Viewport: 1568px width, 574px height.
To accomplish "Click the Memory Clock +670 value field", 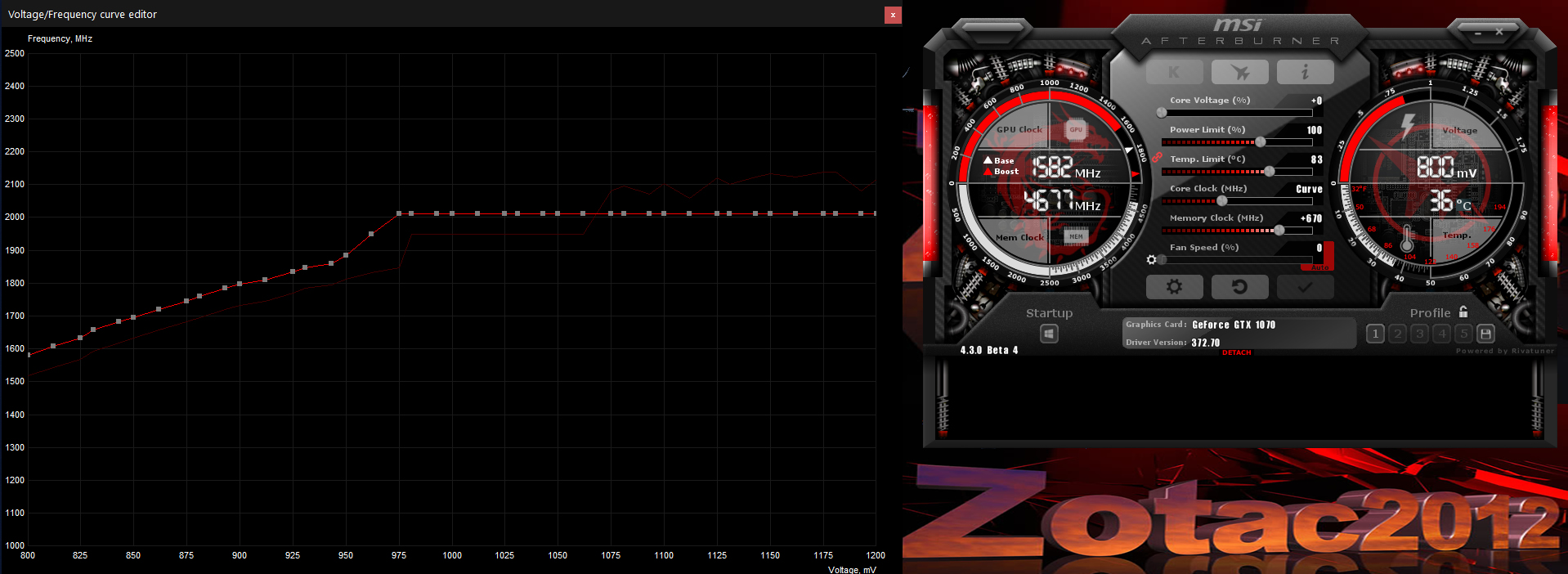I will point(1310,218).
